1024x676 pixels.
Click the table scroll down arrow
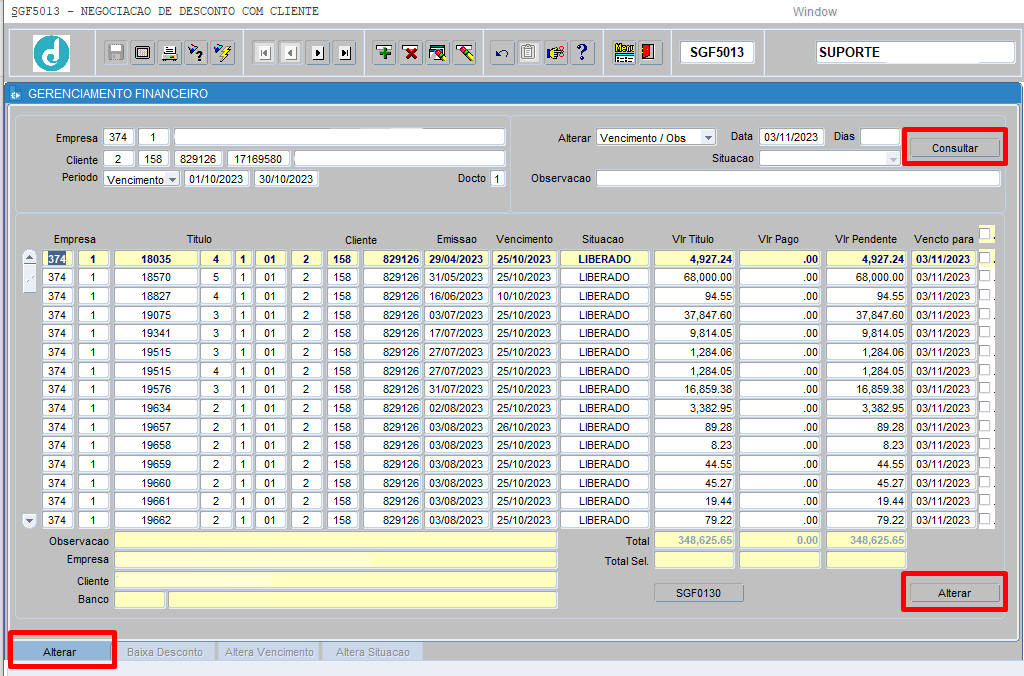point(29,521)
